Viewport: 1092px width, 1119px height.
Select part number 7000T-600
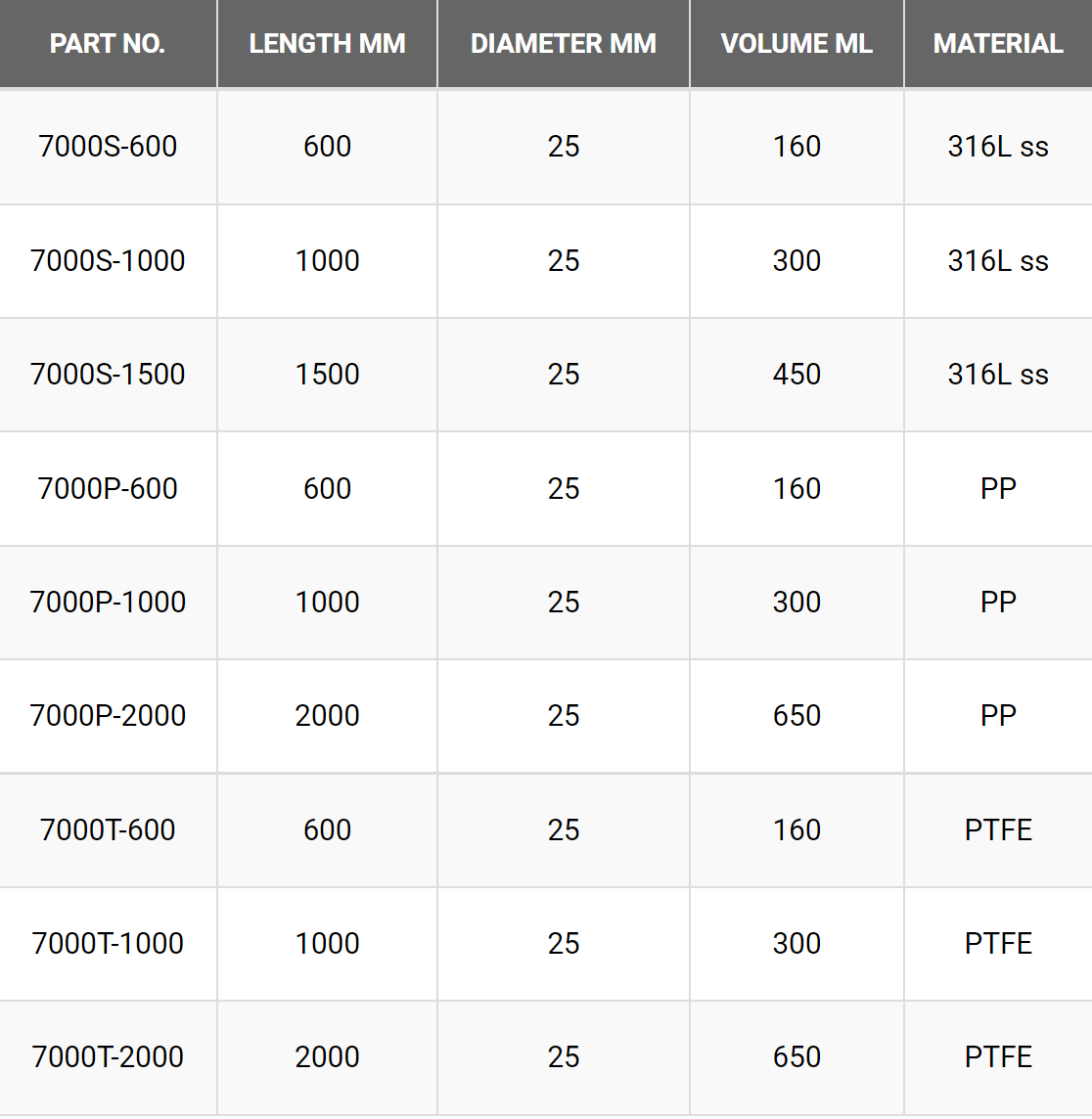click(x=107, y=830)
